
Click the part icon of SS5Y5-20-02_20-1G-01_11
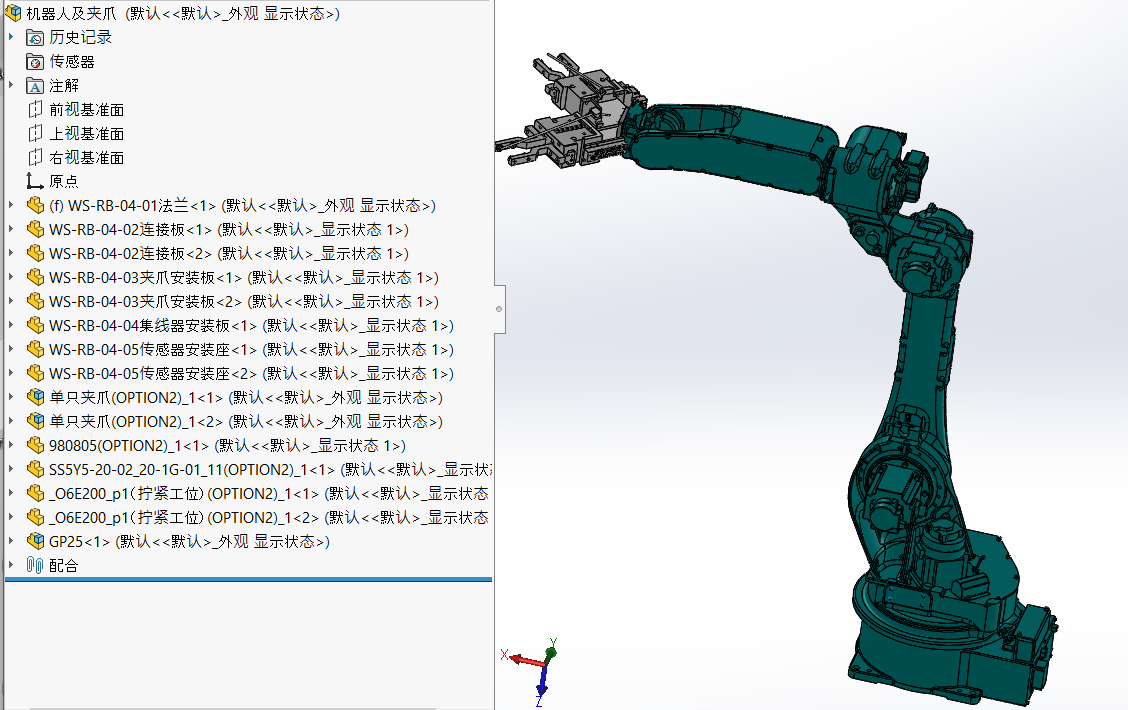pyautogui.click(x=35, y=469)
